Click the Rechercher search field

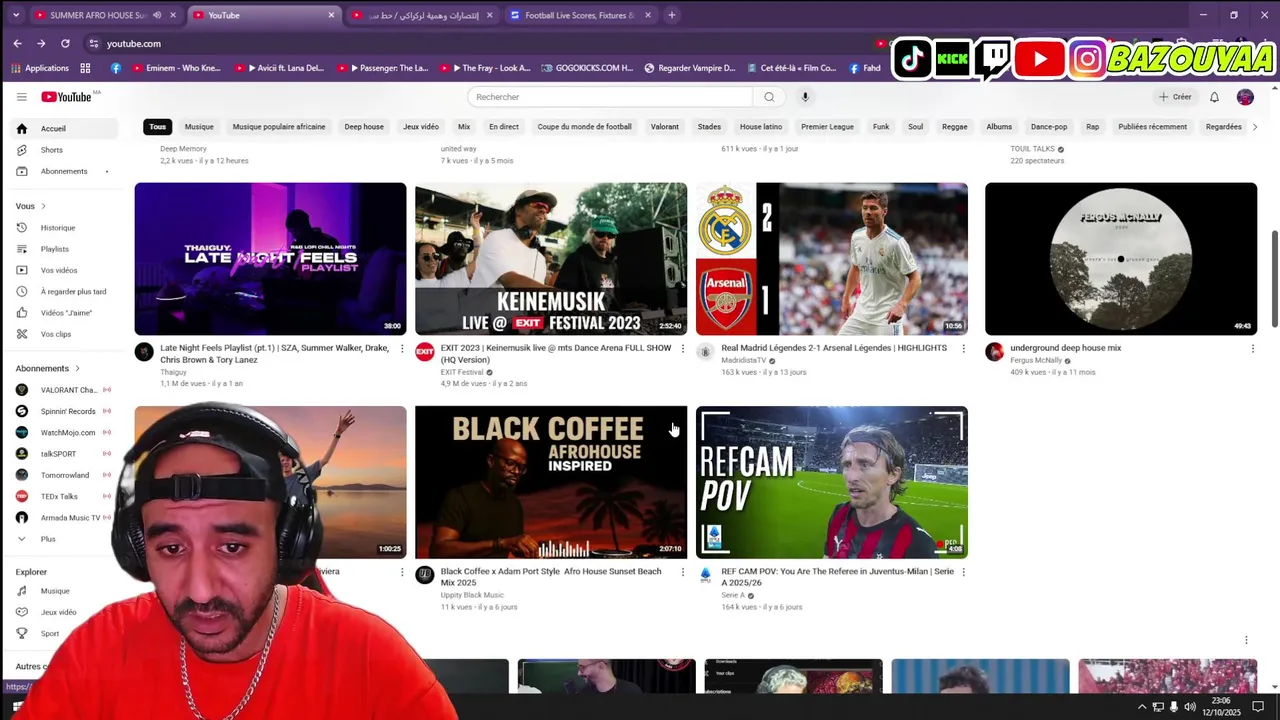click(x=610, y=97)
